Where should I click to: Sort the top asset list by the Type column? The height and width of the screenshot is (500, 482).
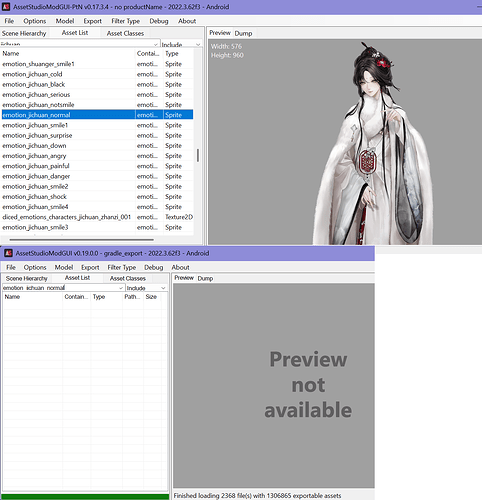coord(178,54)
